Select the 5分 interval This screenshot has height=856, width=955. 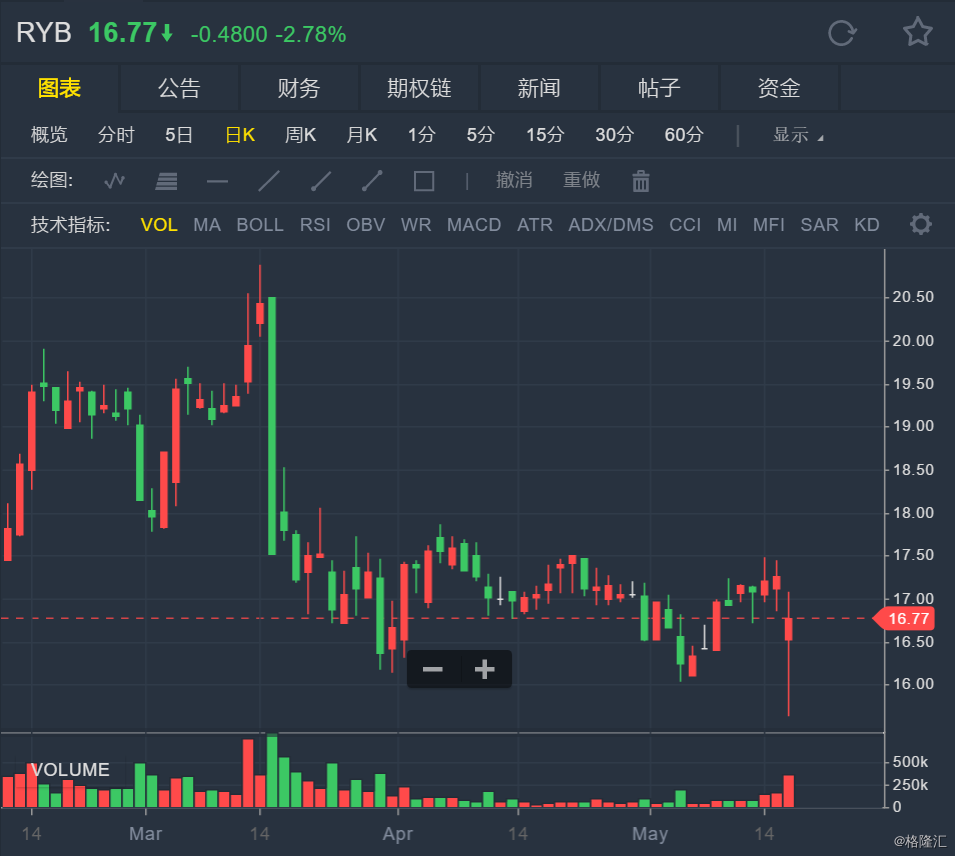(481, 135)
